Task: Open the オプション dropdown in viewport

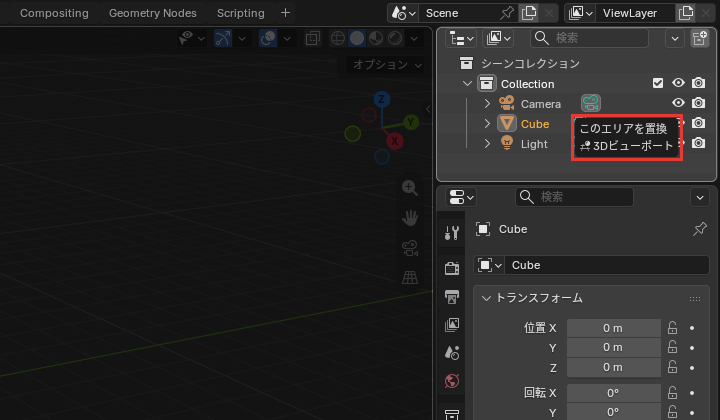Action: tap(386, 65)
